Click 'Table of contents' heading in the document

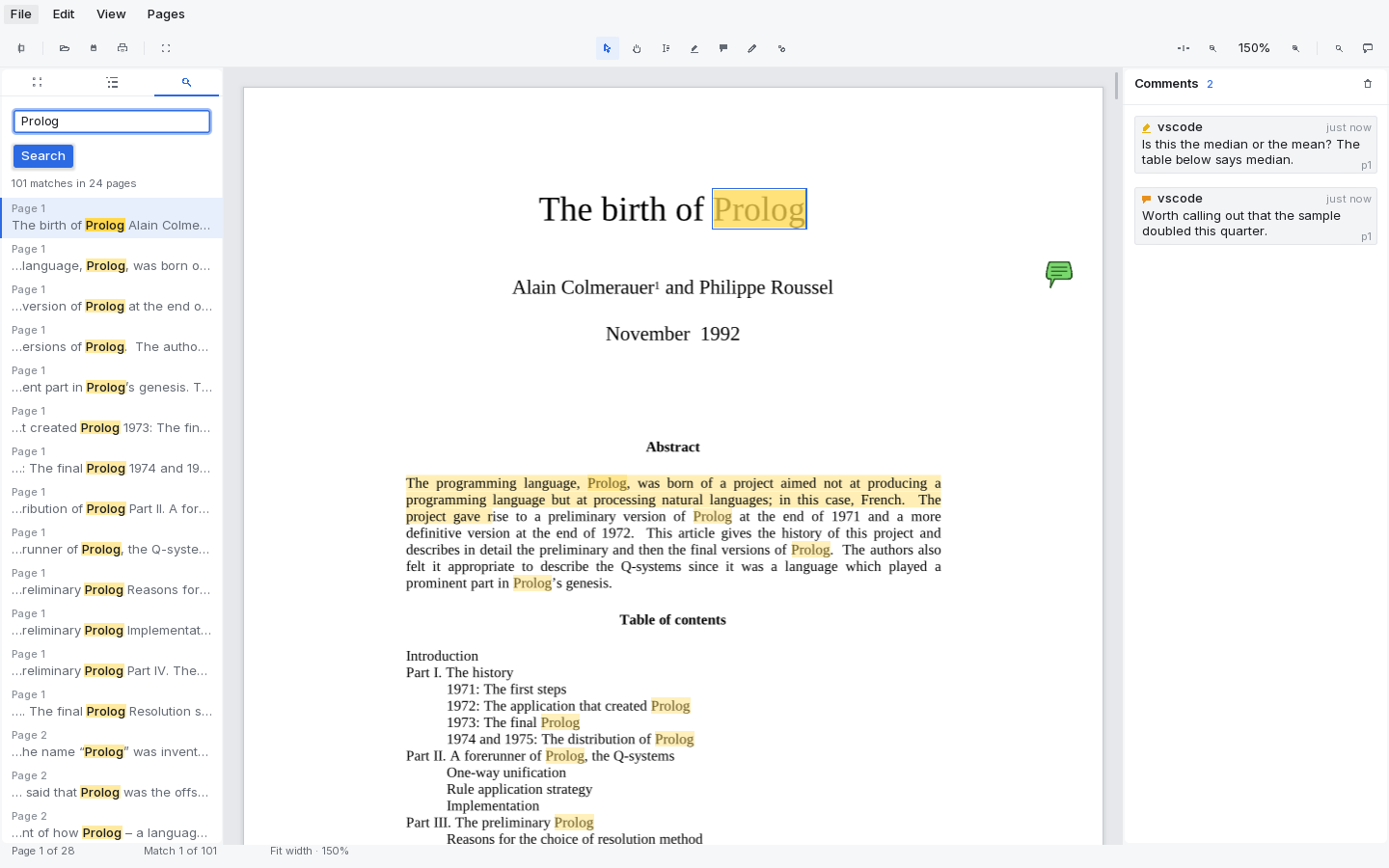pos(673,620)
